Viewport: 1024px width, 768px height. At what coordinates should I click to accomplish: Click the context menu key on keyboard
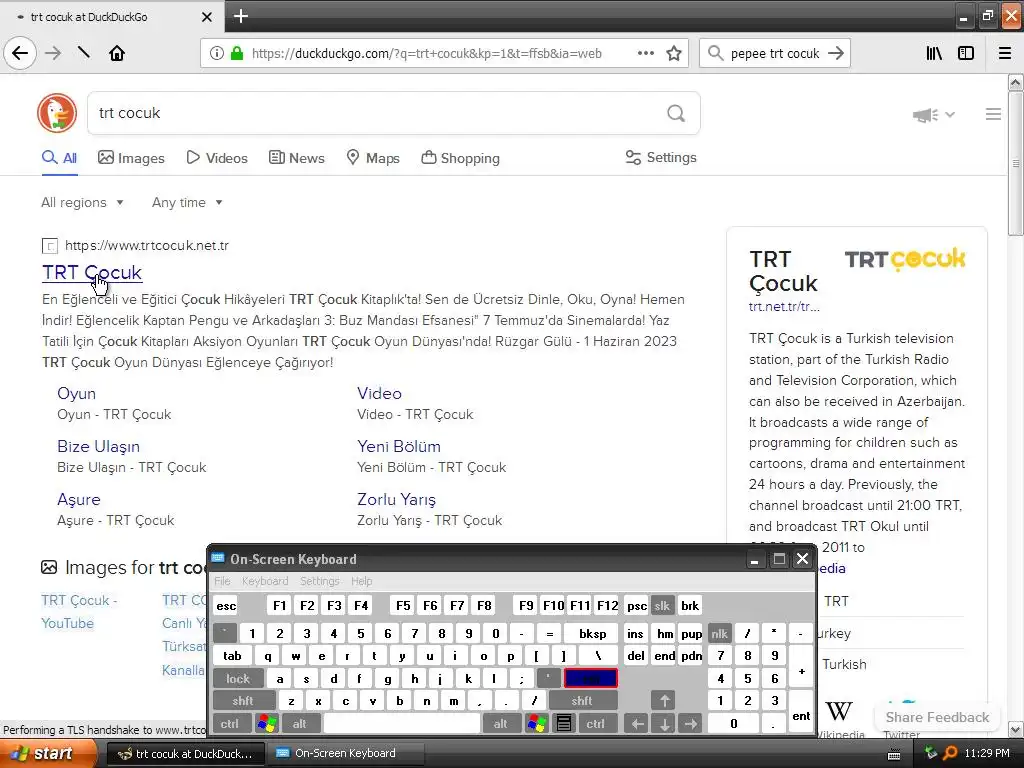click(x=564, y=724)
